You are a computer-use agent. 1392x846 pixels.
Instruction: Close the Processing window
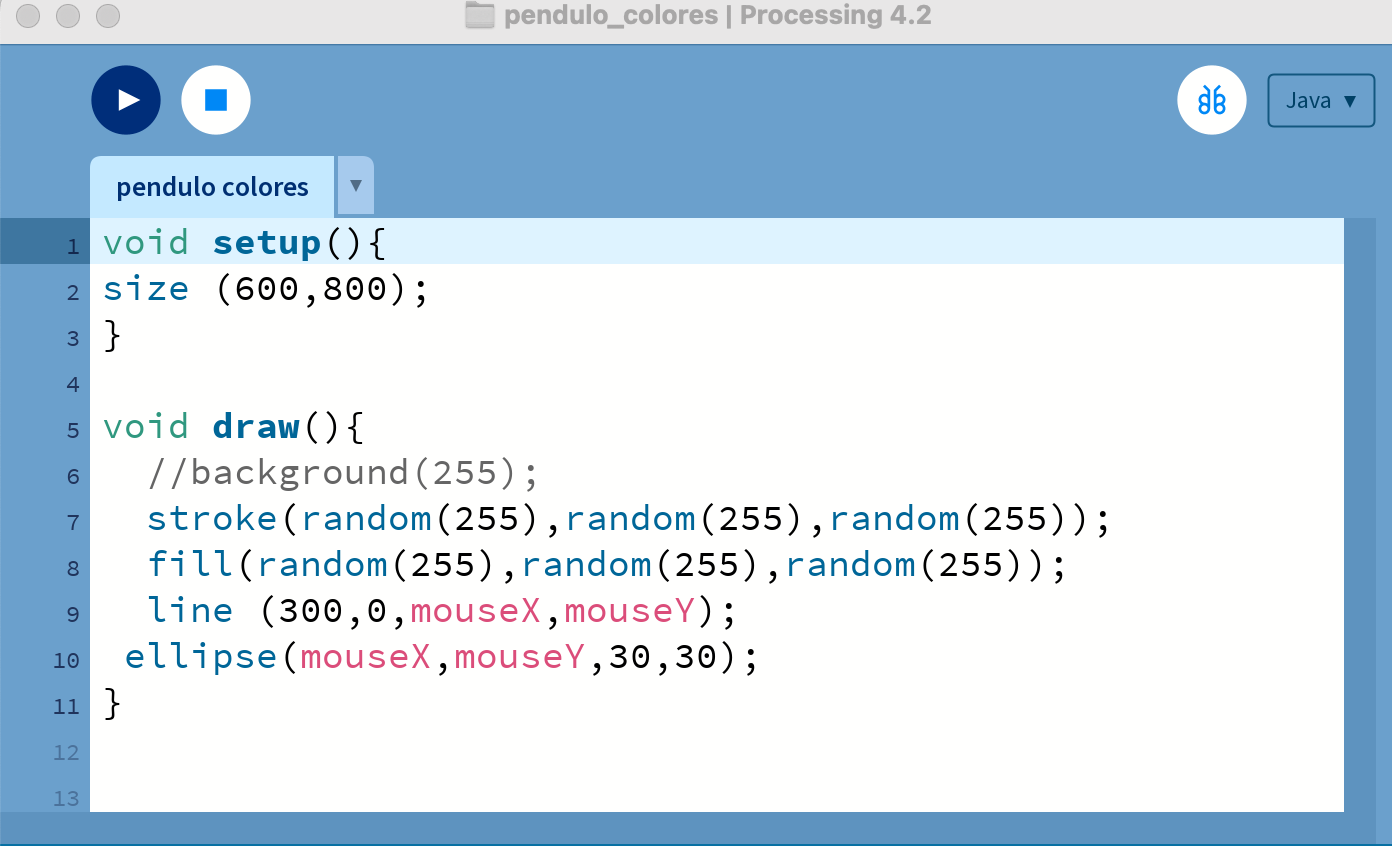pos(30,16)
